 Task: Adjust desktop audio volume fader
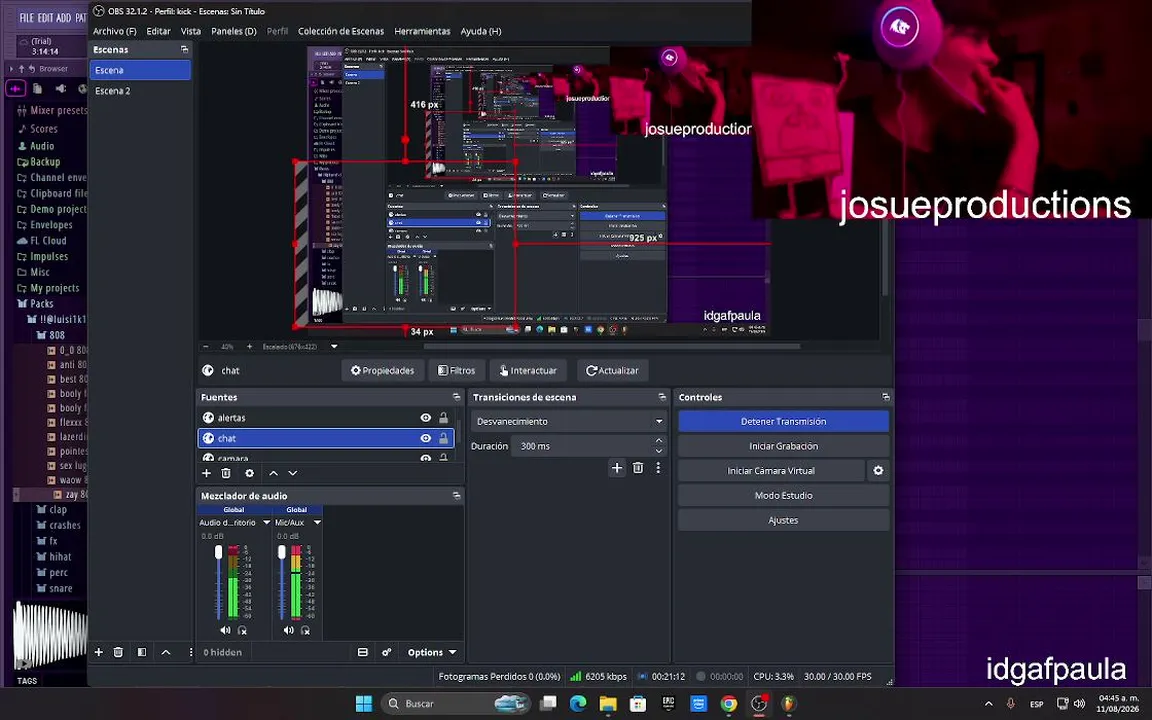point(218,552)
